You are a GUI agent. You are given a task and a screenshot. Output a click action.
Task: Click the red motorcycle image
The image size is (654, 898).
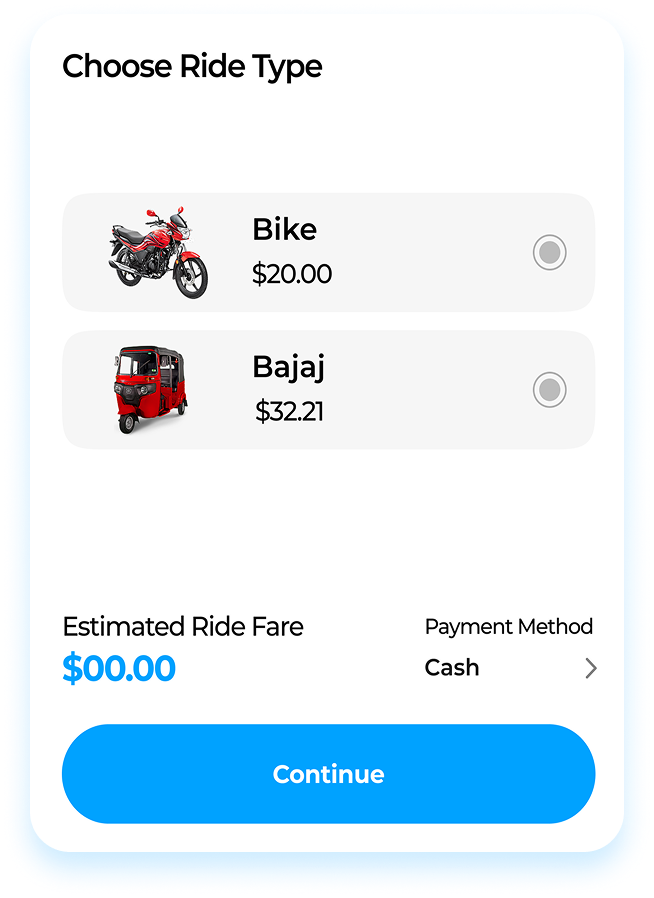coord(158,253)
